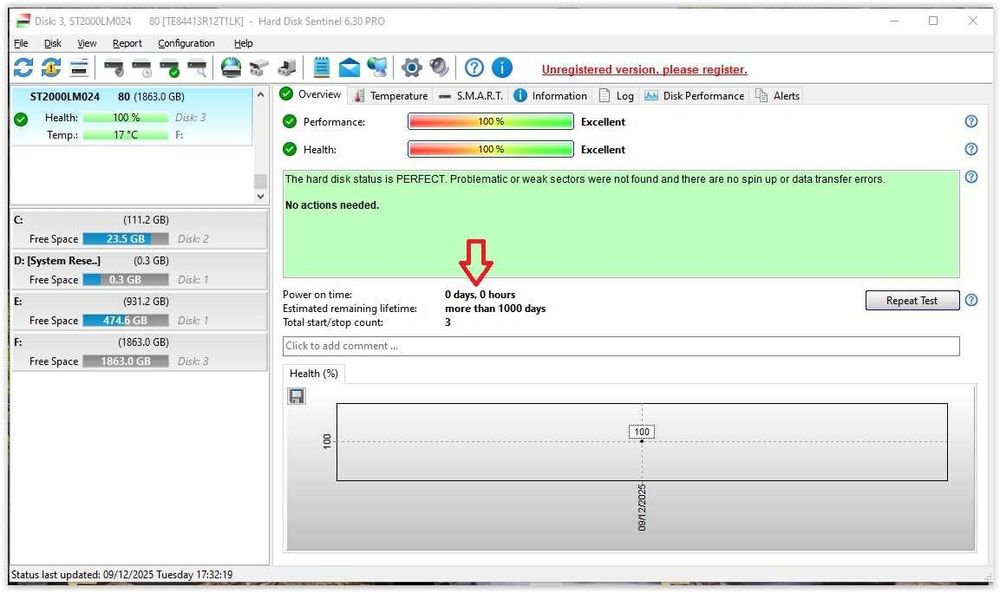Image resolution: width=1000 pixels, height=592 pixels.
Task: Open the Disk menu
Action: pos(53,43)
